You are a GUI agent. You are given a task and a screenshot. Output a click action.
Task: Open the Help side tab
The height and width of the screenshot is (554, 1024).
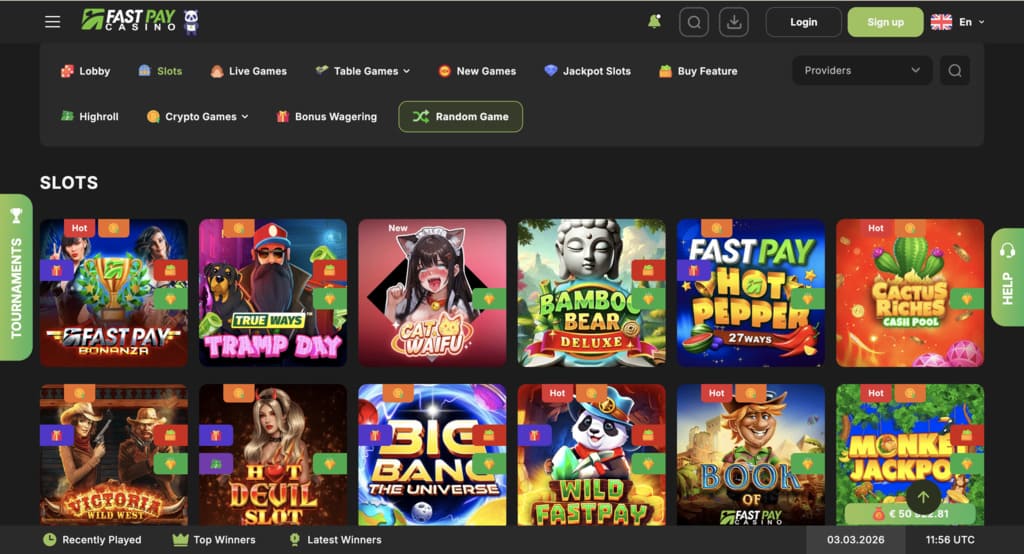pos(1007,277)
